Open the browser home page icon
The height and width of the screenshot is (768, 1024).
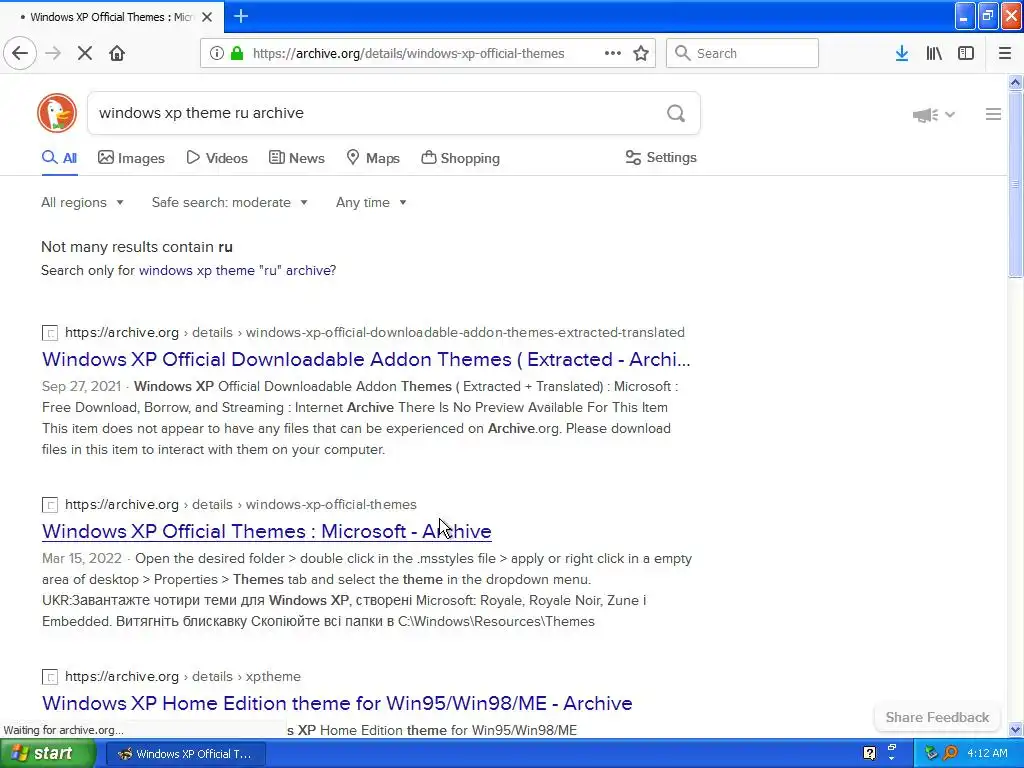pos(117,53)
